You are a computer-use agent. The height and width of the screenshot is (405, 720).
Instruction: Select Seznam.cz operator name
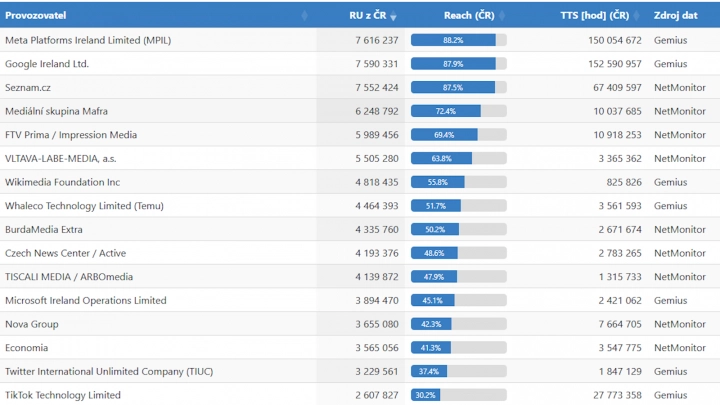(x=28, y=87)
